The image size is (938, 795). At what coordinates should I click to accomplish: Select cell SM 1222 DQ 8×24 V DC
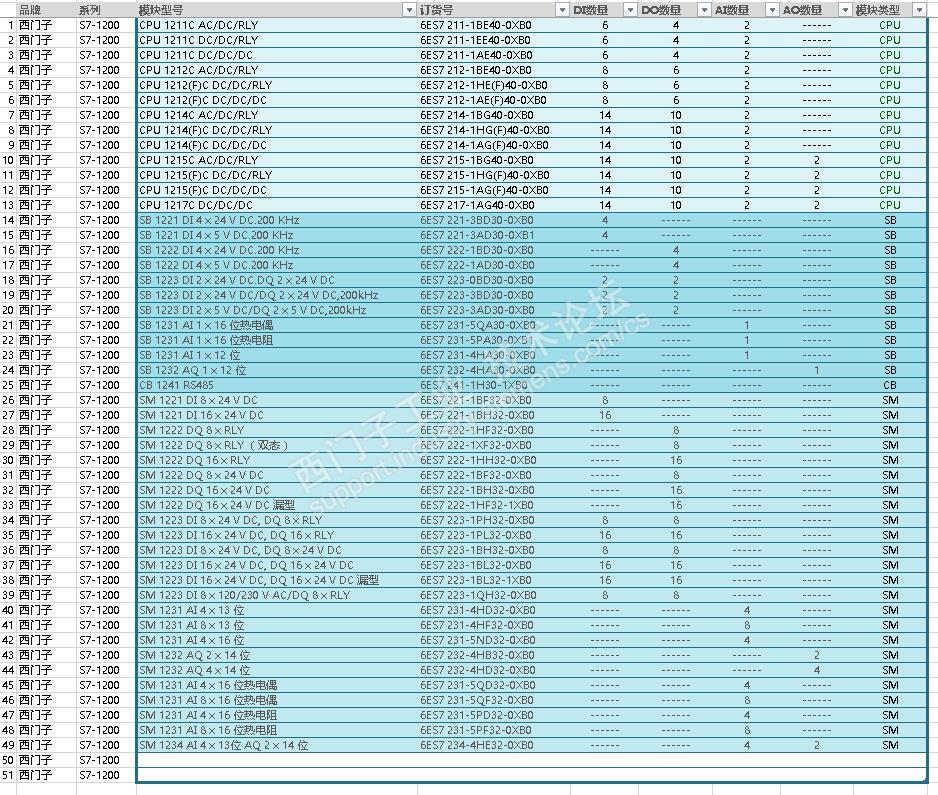(277, 475)
